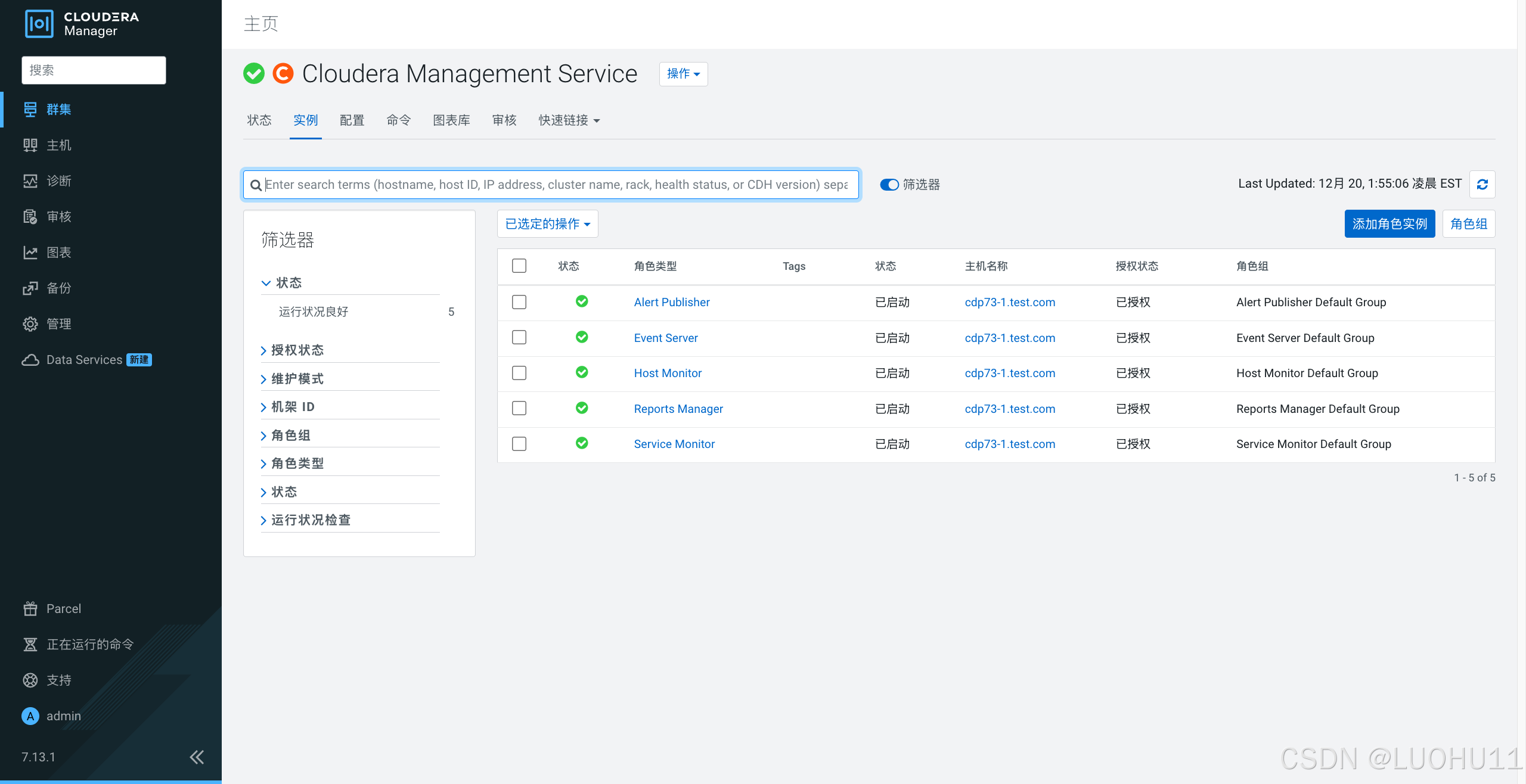Check the Alert Publisher row checkbox
1526x784 pixels.
[x=519, y=302]
